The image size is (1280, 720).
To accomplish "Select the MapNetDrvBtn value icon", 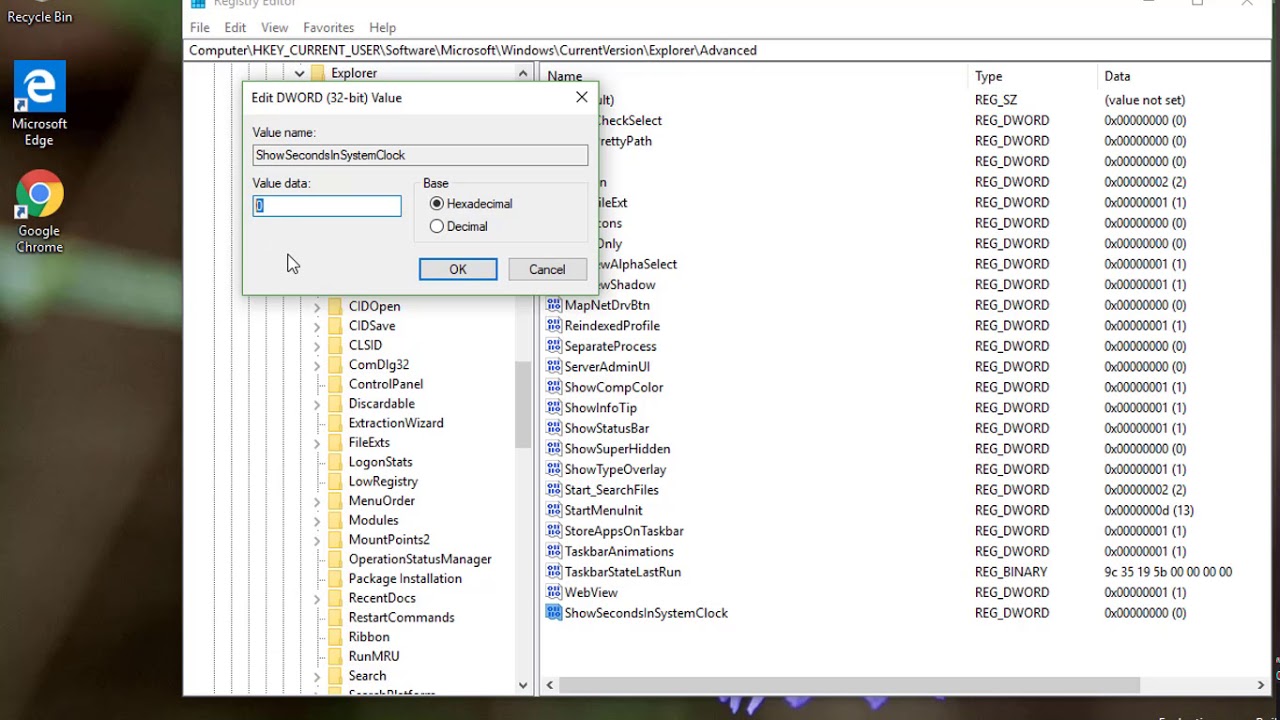I will pos(553,305).
